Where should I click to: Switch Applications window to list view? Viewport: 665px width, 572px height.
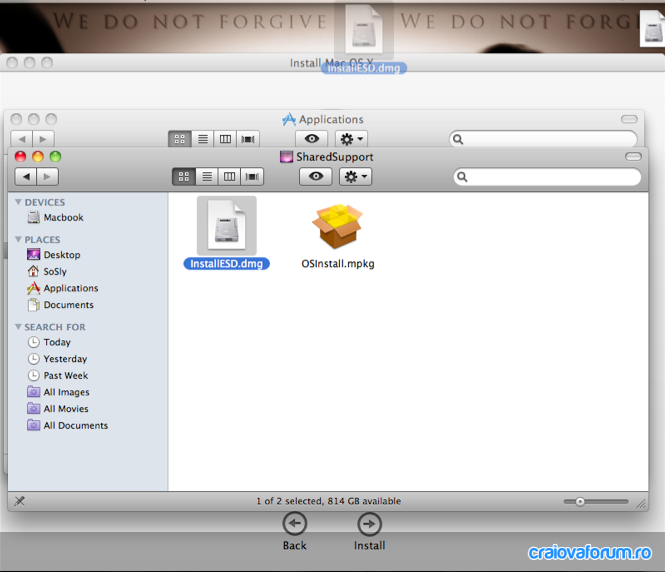203,139
